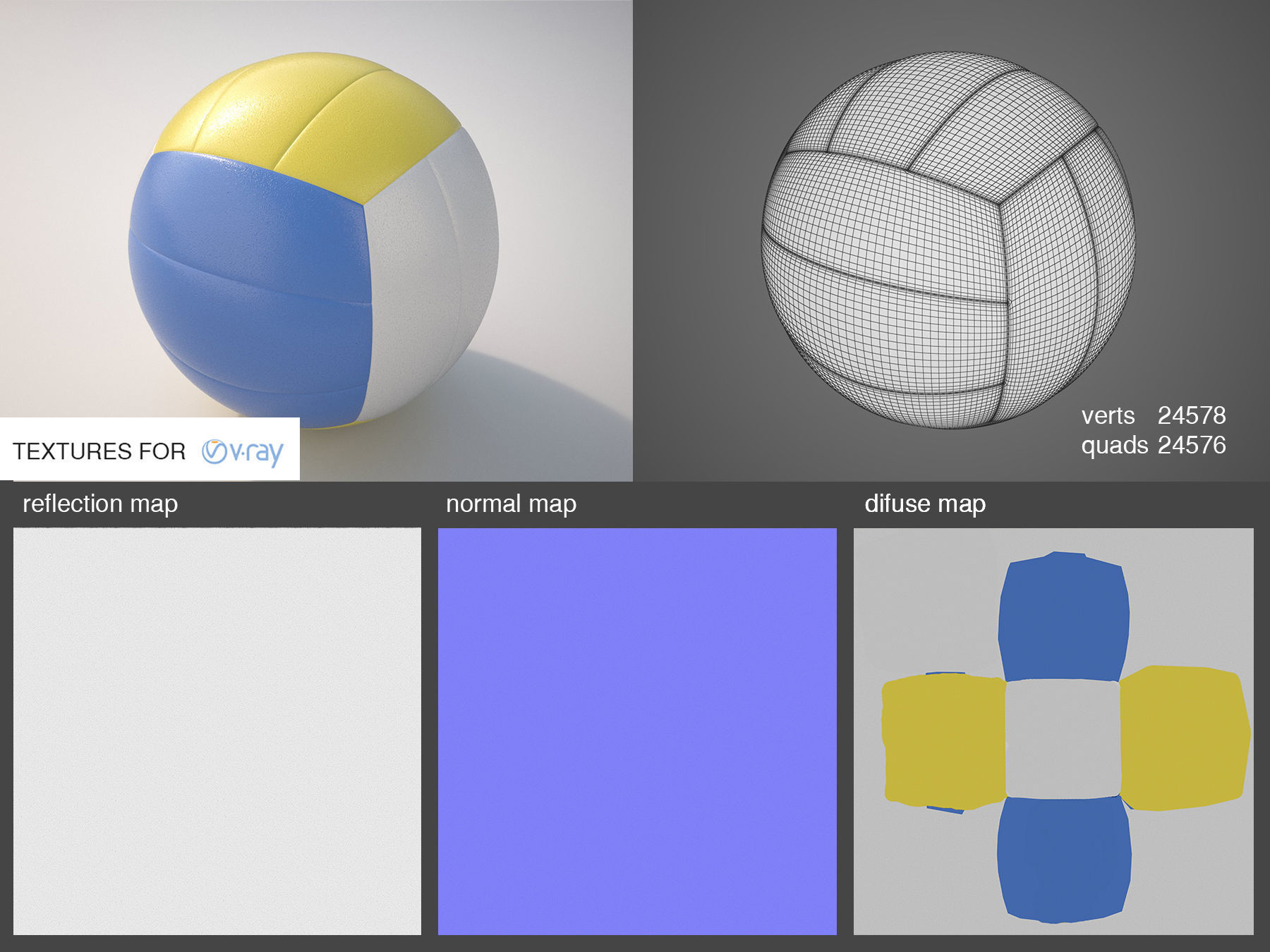The height and width of the screenshot is (952, 1270).
Task: Click the 'difuse map' label
Action: point(925,504)
